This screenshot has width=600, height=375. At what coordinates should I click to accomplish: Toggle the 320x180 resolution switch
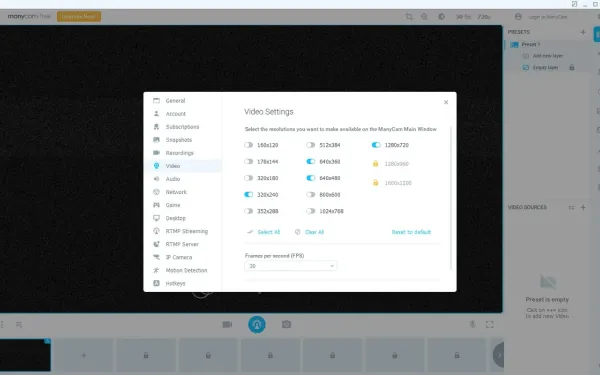(249, 178)
